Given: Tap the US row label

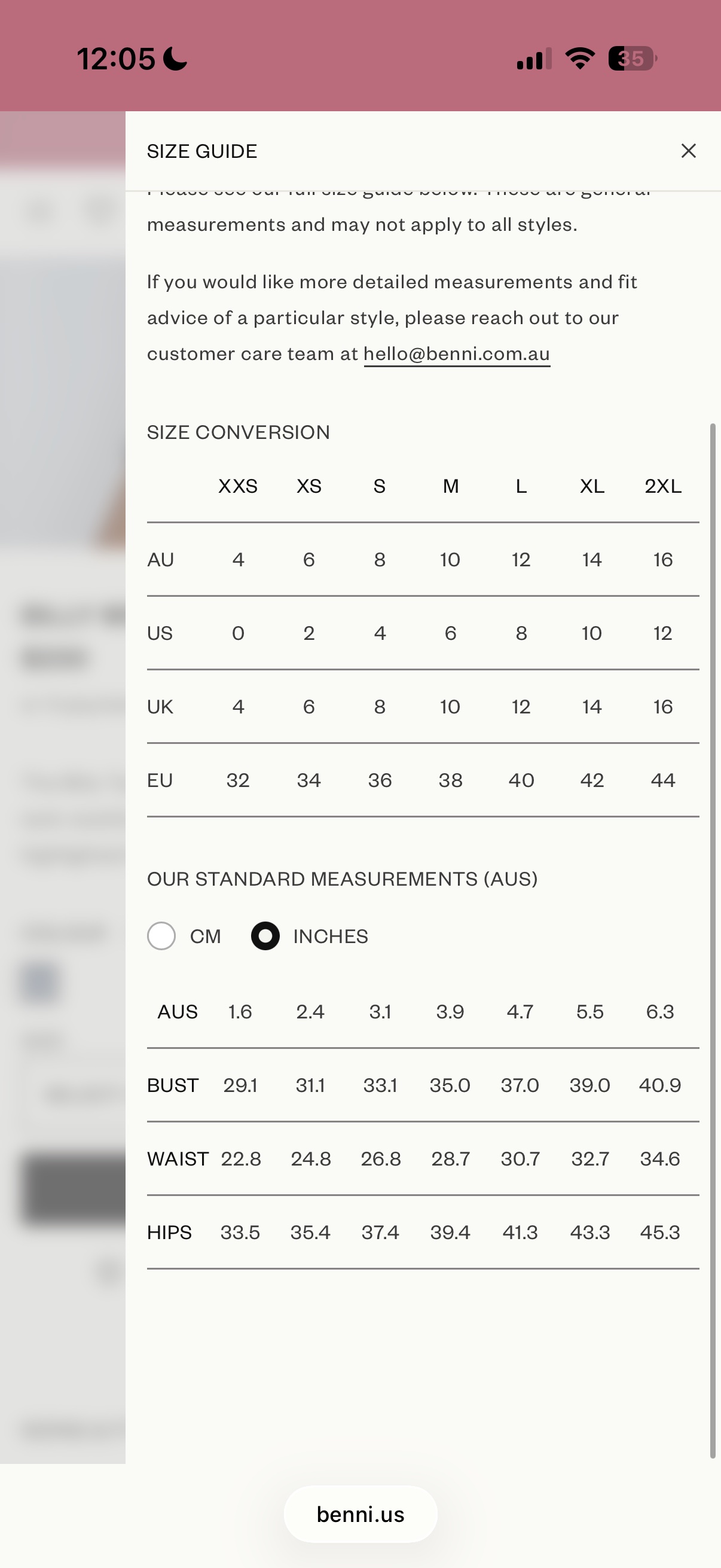Looking at the screenshot, I should [160, 633].
